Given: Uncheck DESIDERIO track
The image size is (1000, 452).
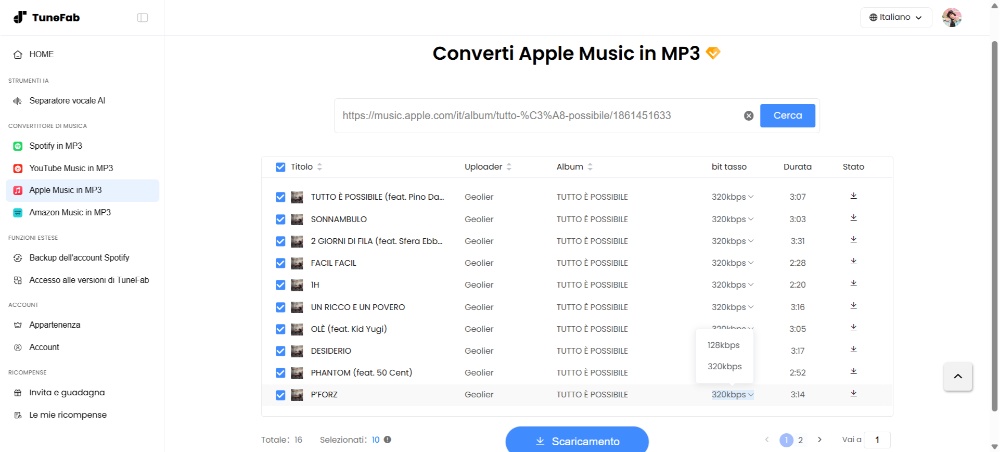Looking at the screenshot, I should pyautogui.click(x=281, y=351).
